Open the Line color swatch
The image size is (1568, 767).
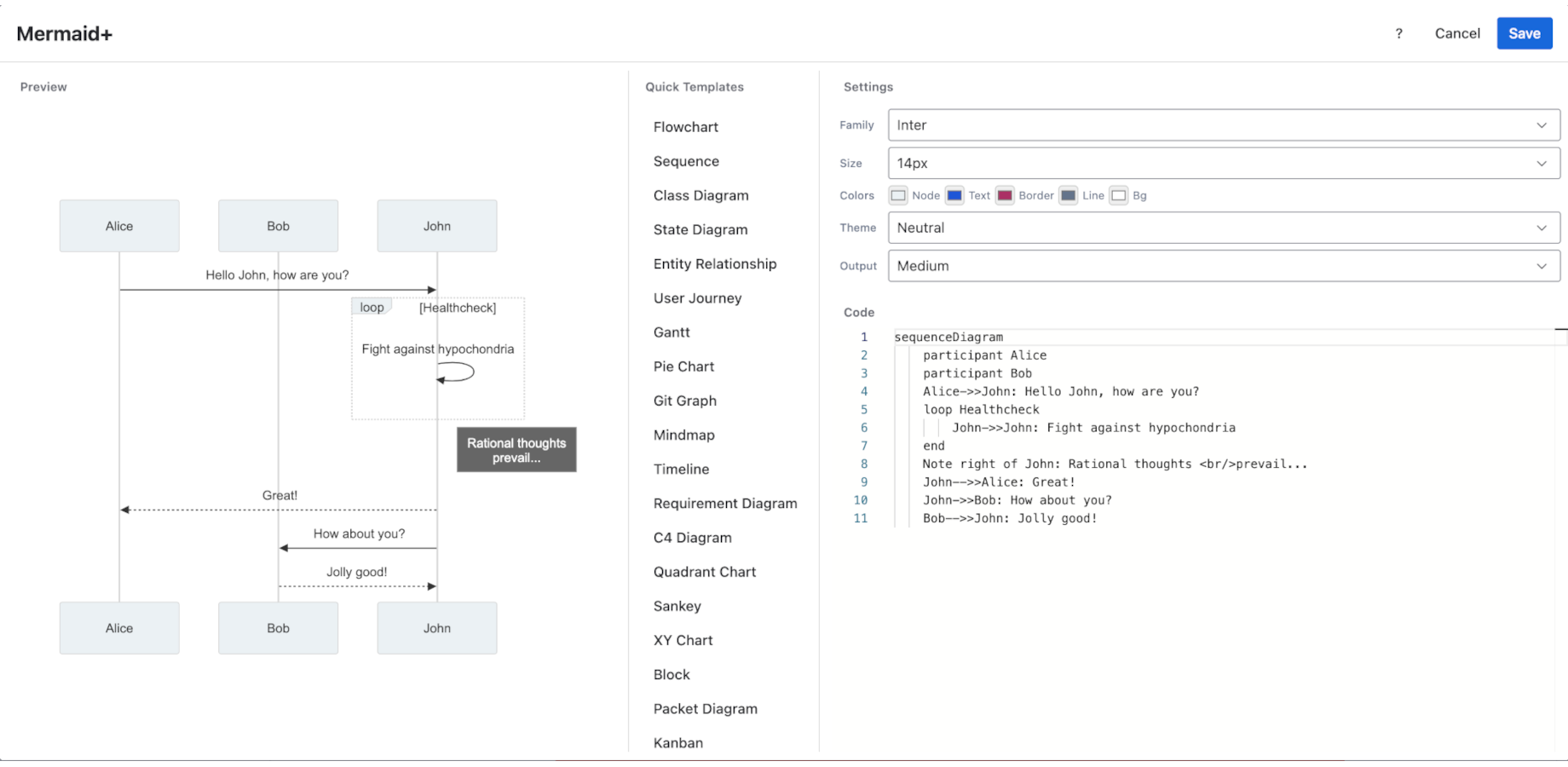(1068, 195)
